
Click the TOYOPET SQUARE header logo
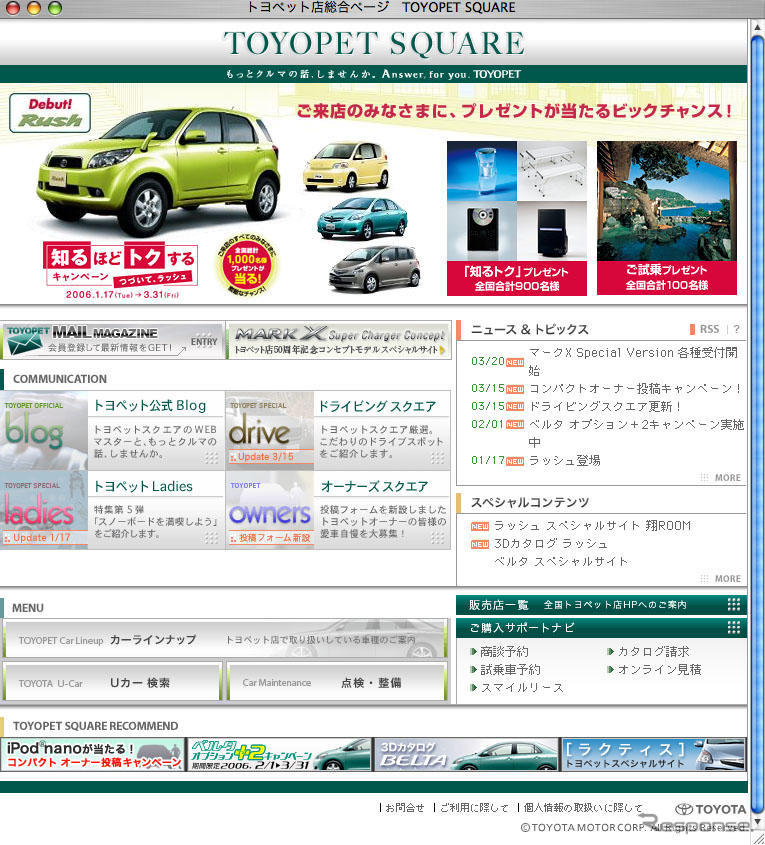click(x=374, y=43)
